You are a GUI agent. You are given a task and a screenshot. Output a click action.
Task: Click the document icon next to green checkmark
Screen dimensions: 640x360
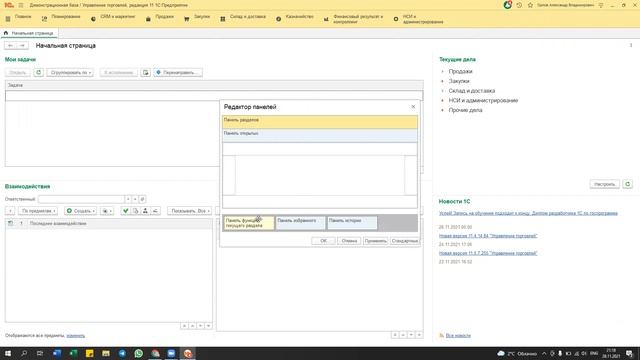(136, 211)
